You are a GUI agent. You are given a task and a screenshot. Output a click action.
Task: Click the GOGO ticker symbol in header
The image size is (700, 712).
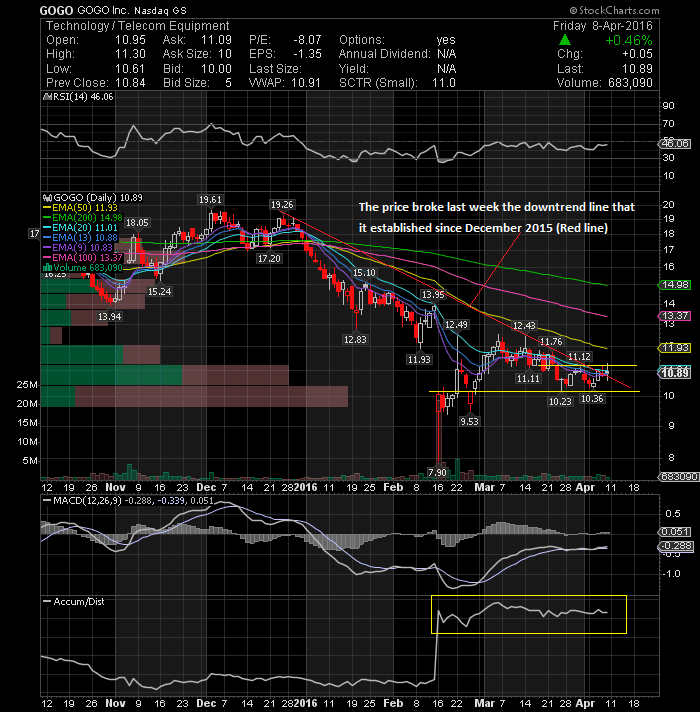coord(56,10)
